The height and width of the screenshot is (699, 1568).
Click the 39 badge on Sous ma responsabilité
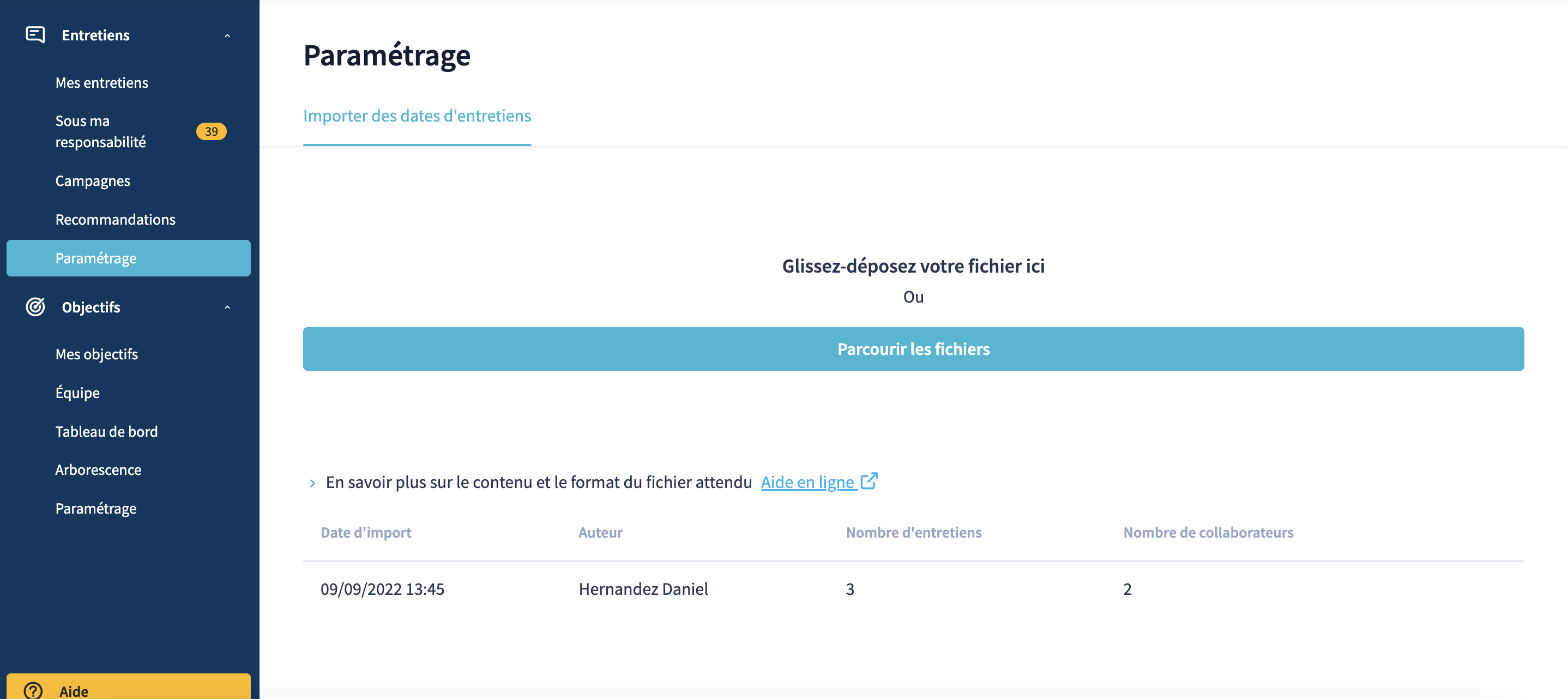(211, 131)
